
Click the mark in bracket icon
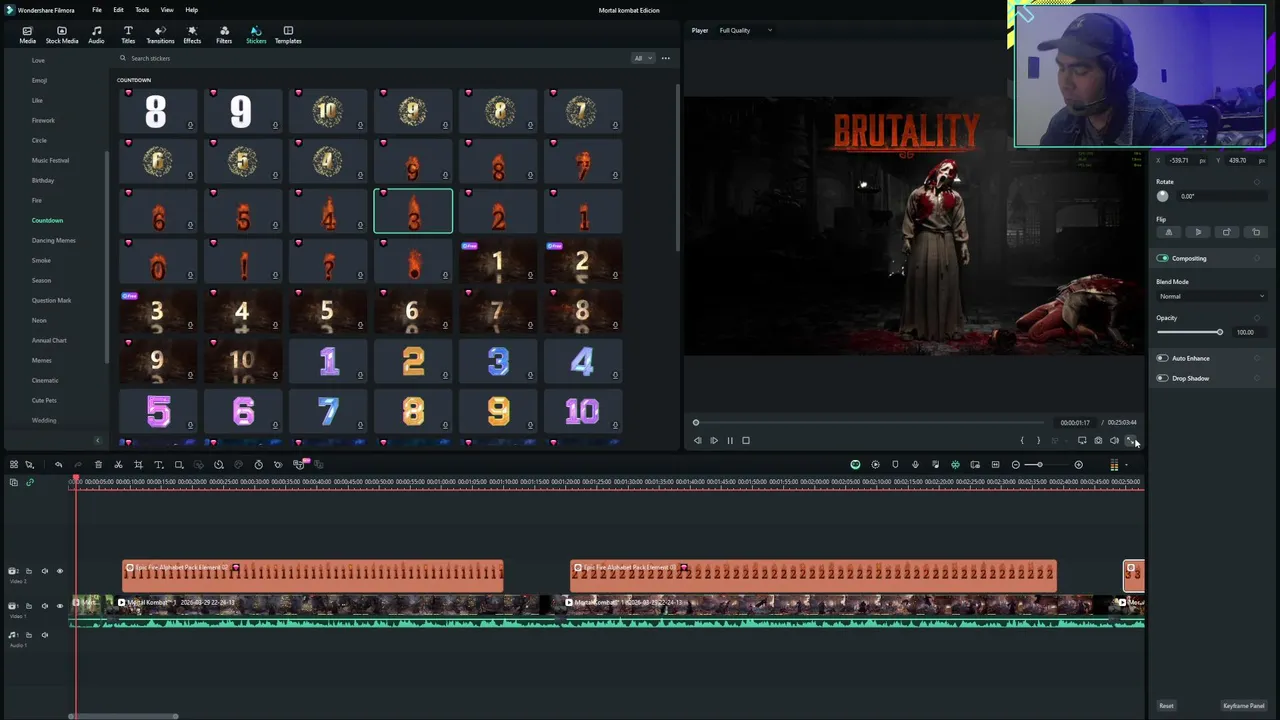[x=1022, y=440]
